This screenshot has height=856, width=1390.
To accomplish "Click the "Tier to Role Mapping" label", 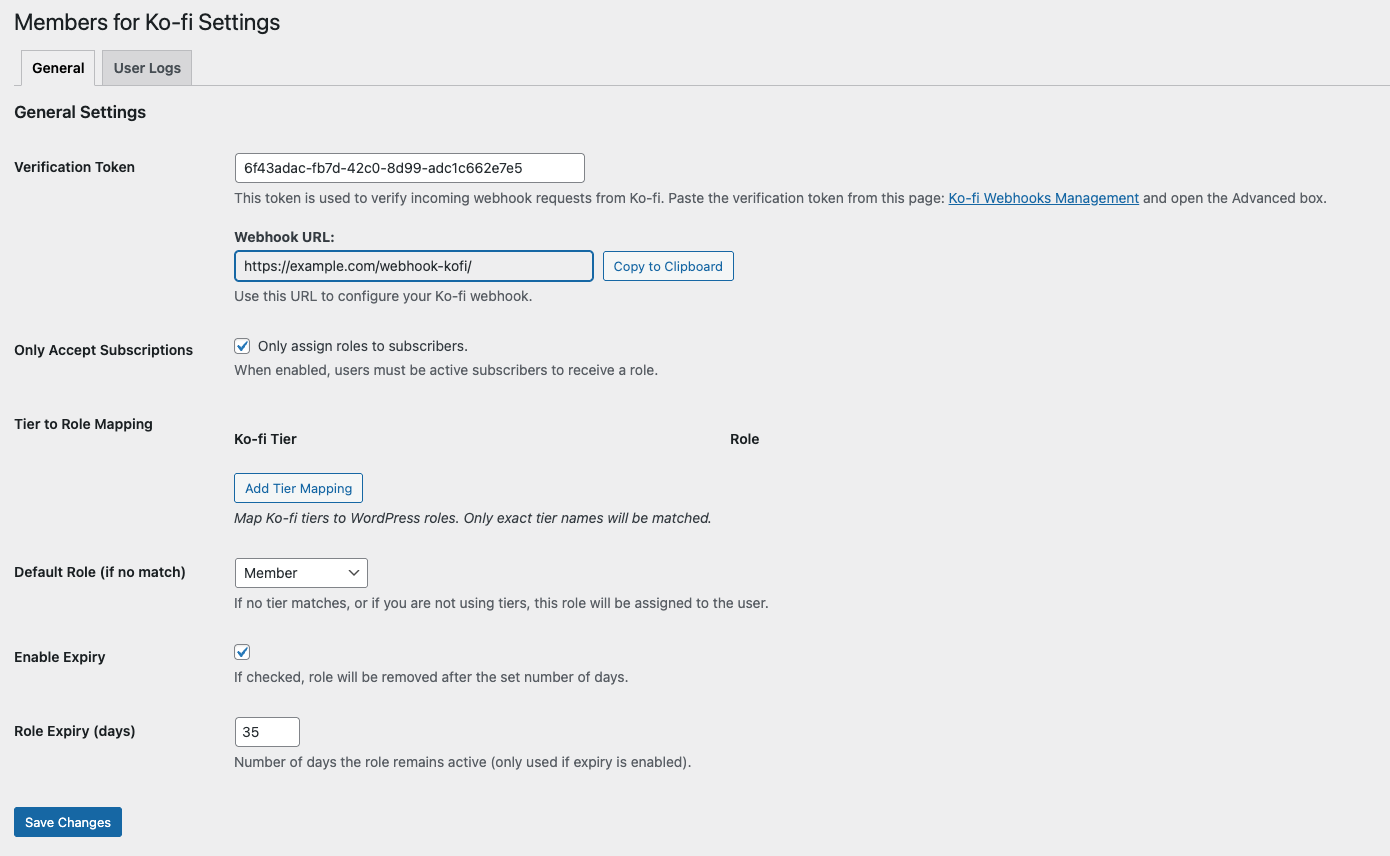I will pyautogui.click(x=83, y=424).
